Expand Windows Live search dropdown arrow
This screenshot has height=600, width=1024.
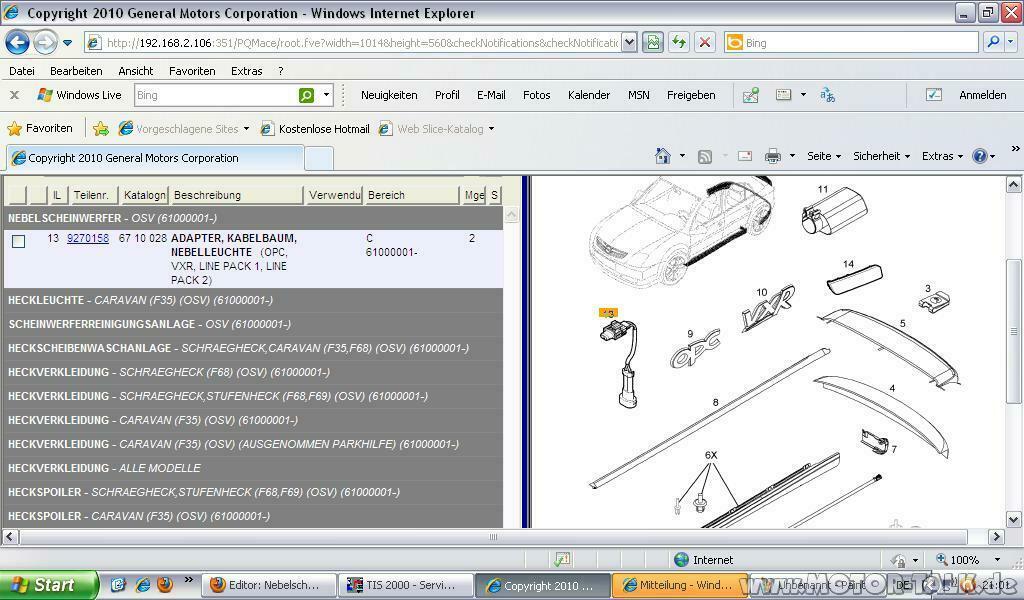click(x=327, y=95)
